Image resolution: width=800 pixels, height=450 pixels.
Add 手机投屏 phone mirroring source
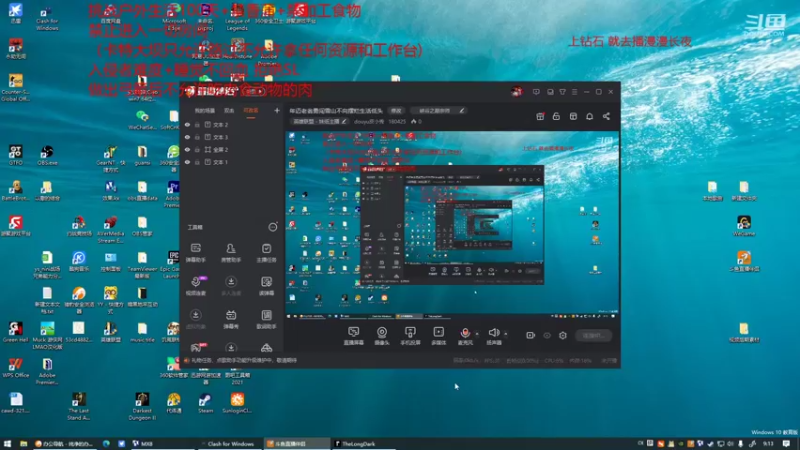410,336
